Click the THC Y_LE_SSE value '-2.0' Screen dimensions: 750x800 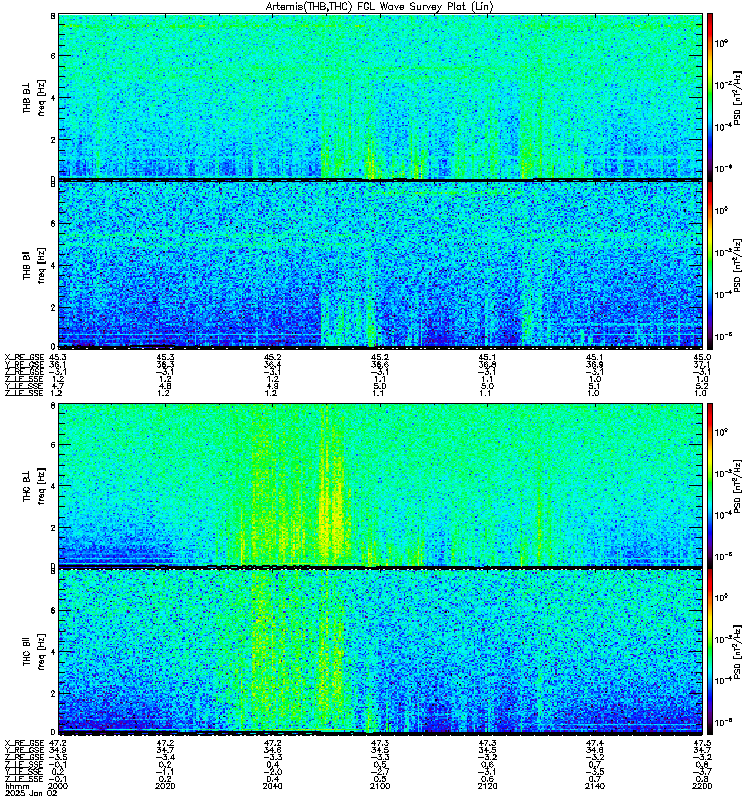click(x=272, y=772)
